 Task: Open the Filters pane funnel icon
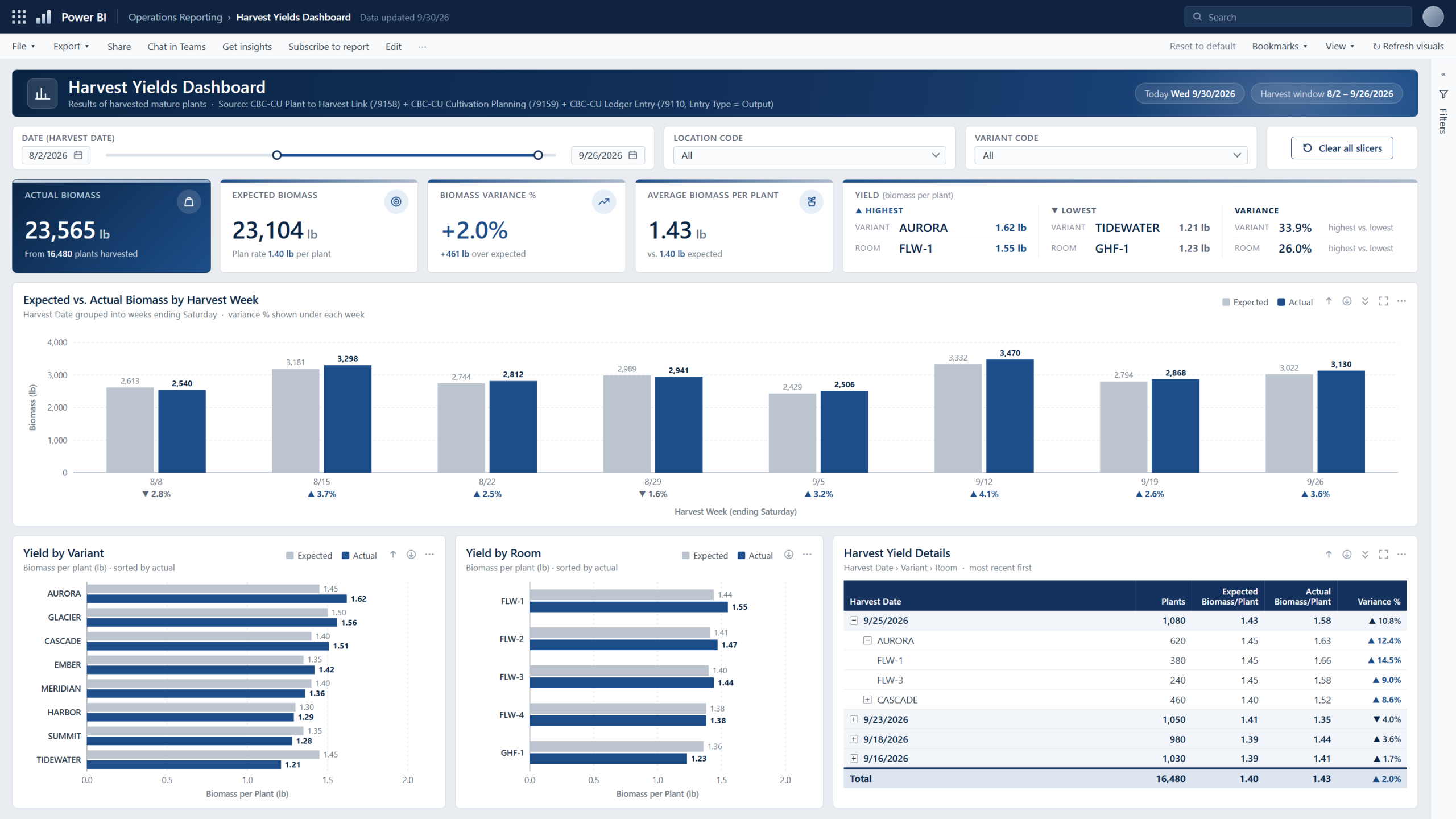tap(1443, 94)
